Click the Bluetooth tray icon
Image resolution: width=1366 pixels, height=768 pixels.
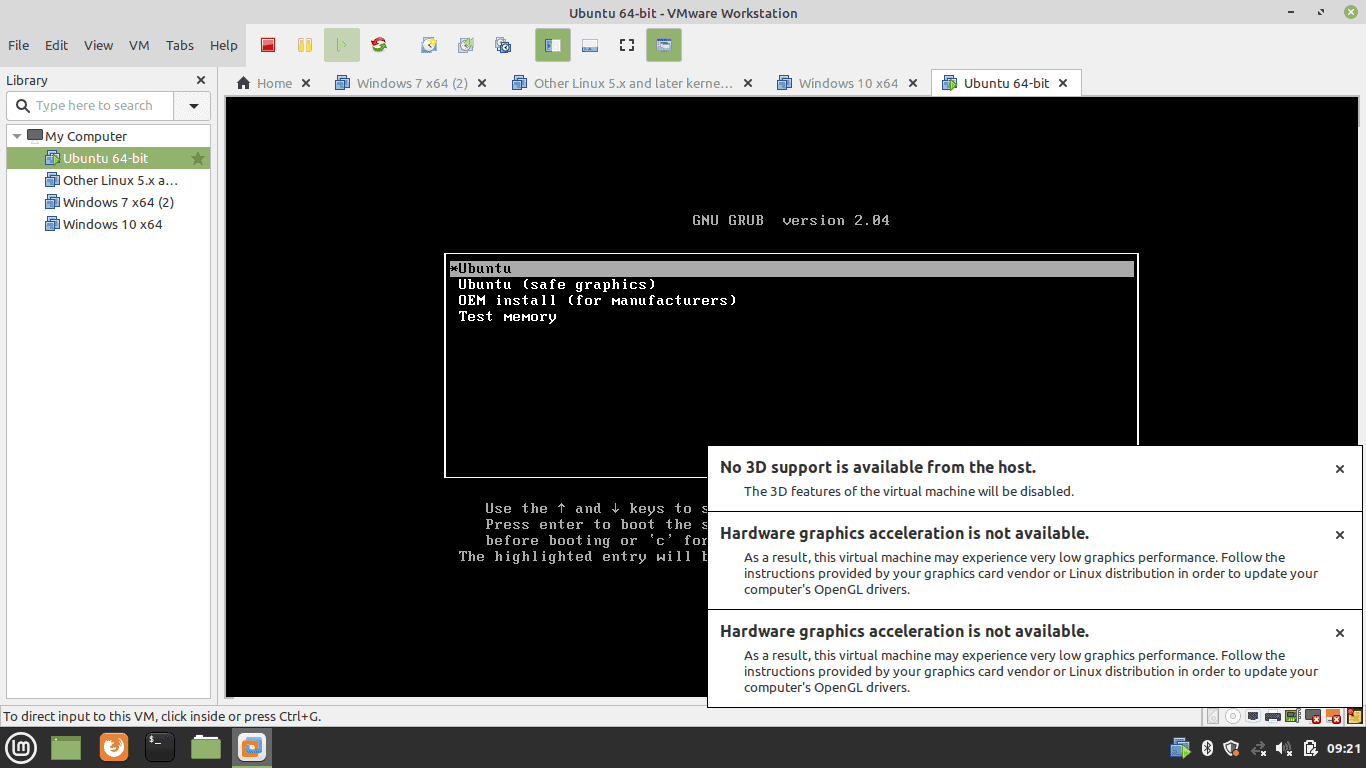point(1207,748)
